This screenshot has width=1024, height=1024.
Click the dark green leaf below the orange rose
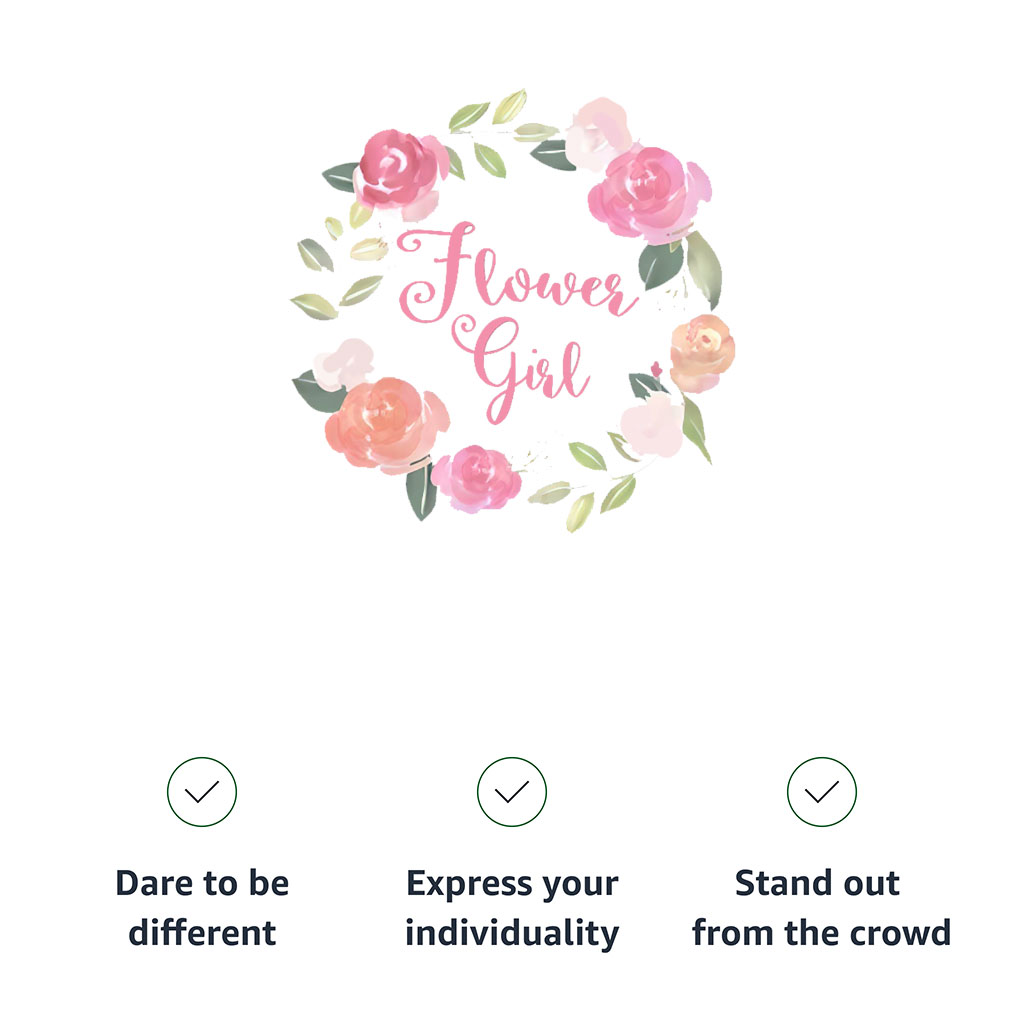click(421, 491)
